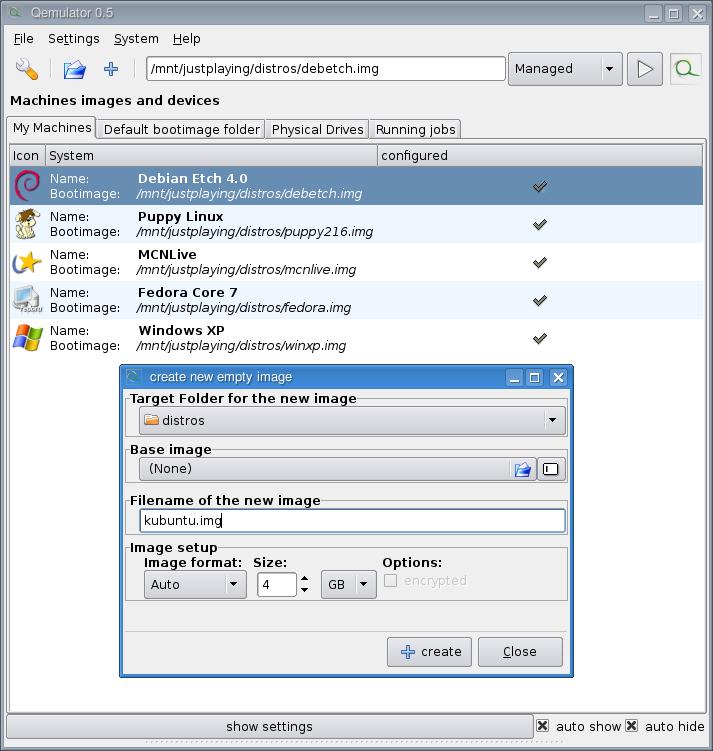Switch to the Running jobs tab

pos(415,129)
